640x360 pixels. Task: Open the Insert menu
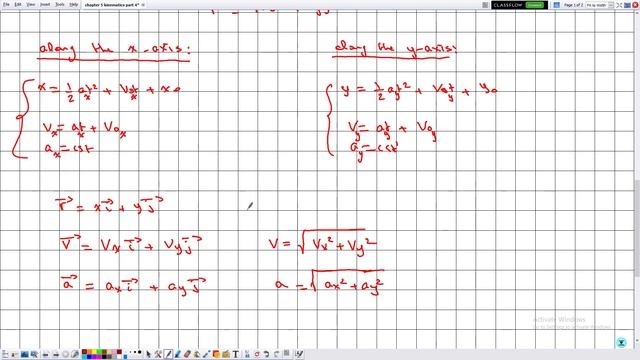45,4
